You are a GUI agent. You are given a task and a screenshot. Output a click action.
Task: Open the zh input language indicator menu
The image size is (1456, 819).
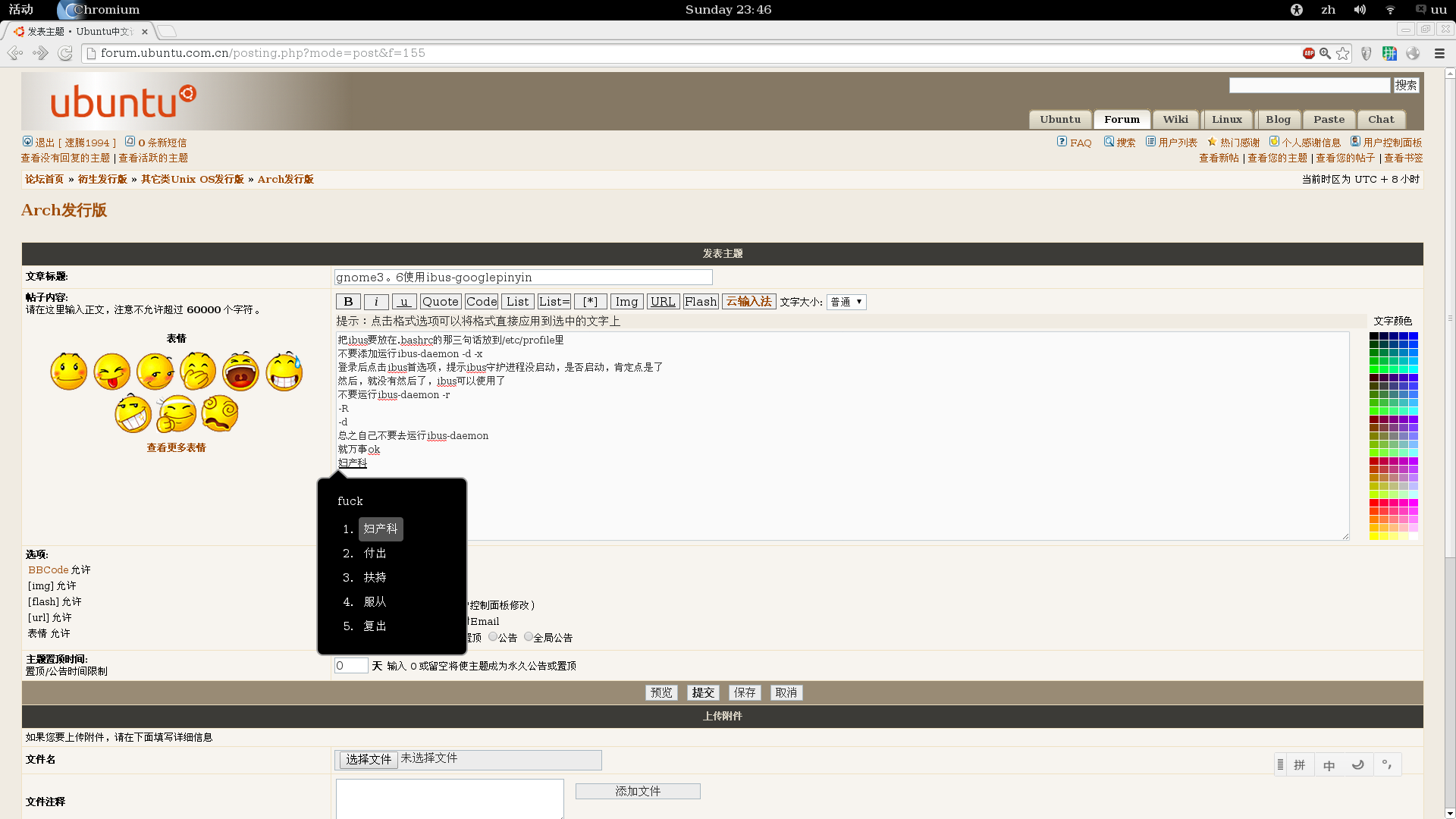(1329, 10)
